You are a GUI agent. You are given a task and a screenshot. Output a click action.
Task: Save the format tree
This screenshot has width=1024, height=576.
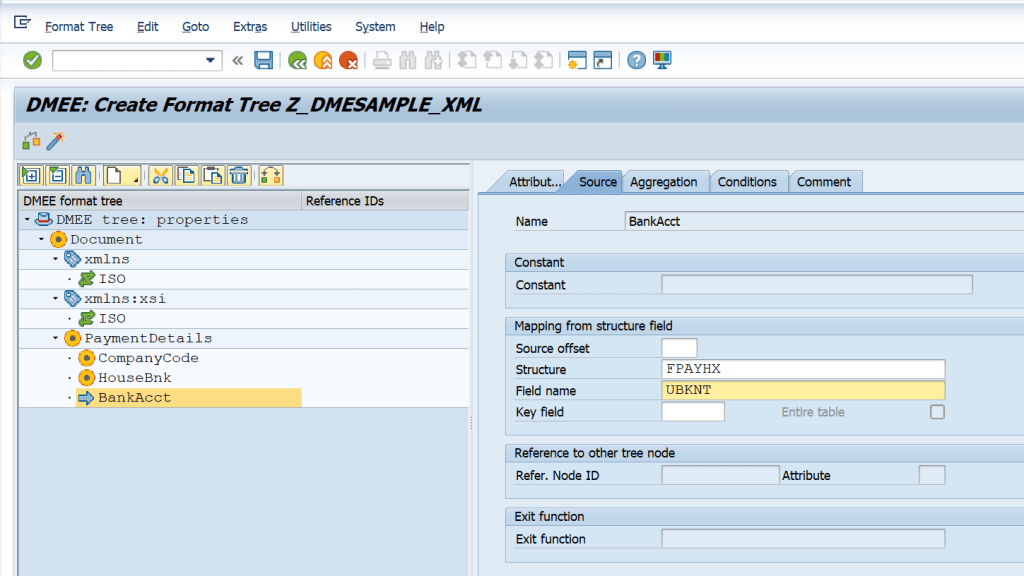click(263, 60)
